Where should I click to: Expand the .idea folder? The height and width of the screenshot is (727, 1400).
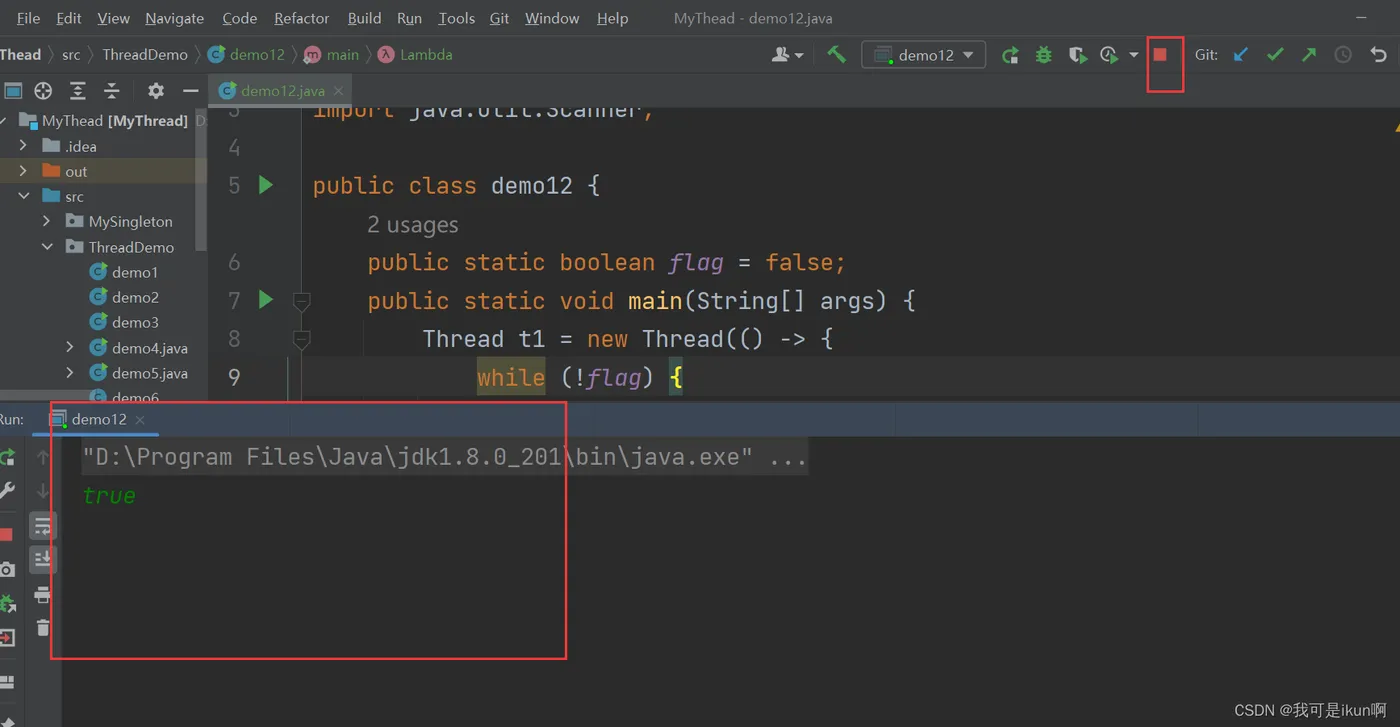[23, 146]
